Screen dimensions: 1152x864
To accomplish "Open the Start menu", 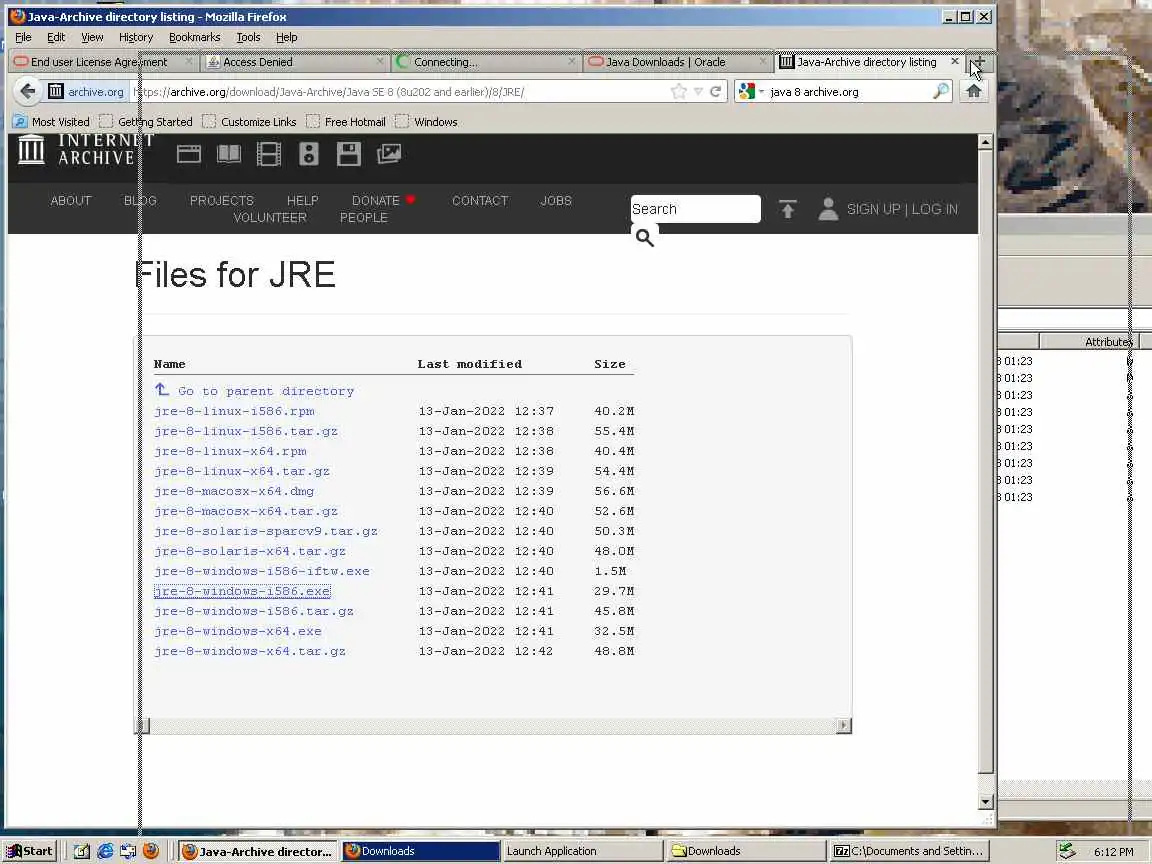I will pos(29,851).
